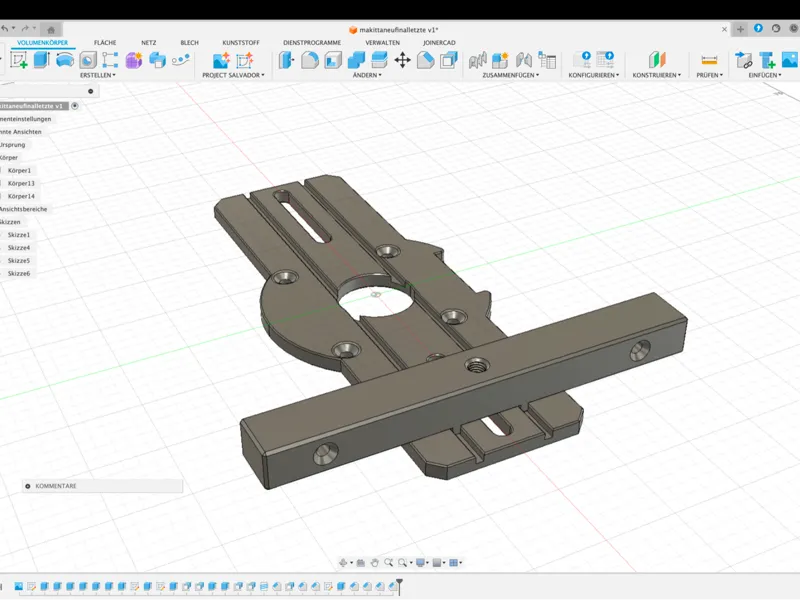Select the Offset Face tool
This screenshot has height=600, width=800.
point(379,60)
